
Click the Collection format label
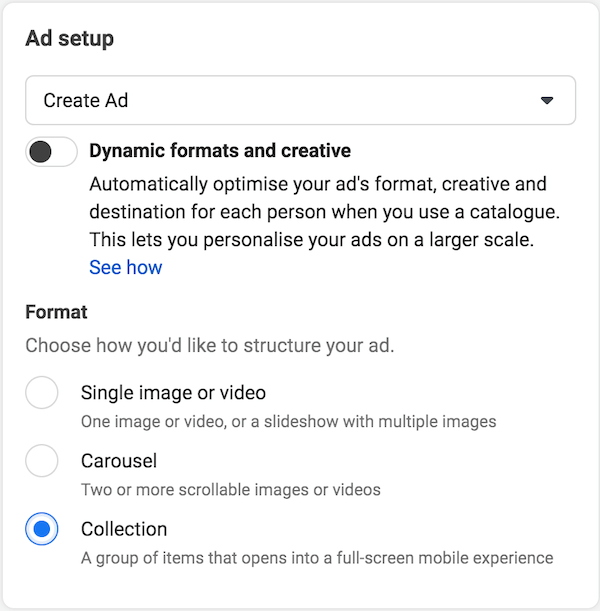(x=124, y=529)
